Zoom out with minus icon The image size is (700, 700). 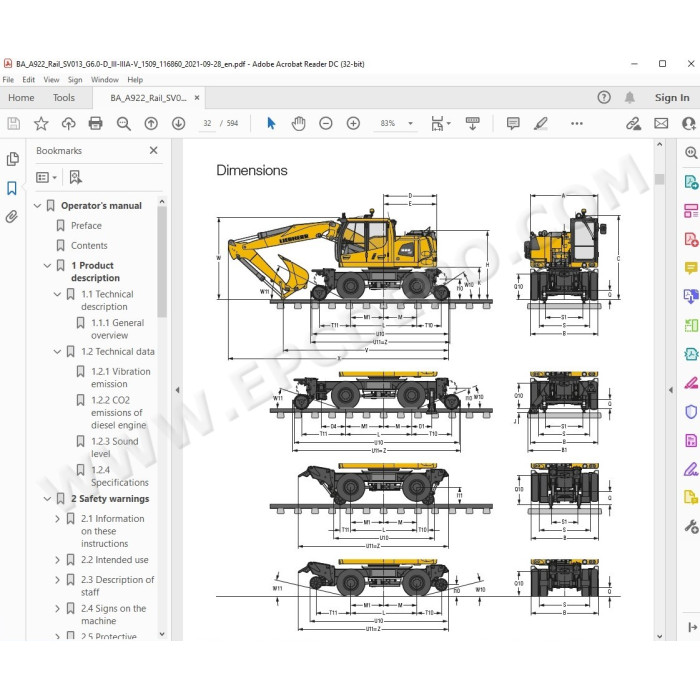click(326, 123)
